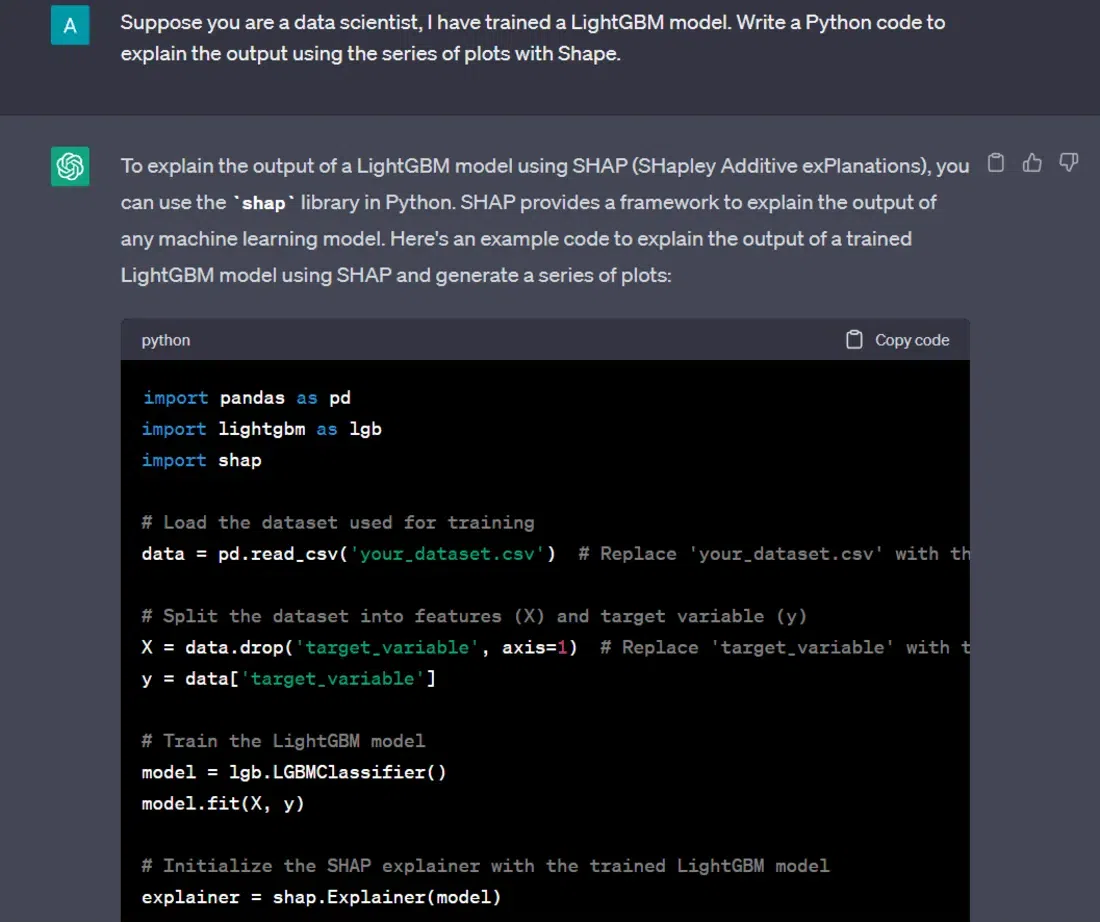Click the inline `shap` code word
Screen dimensions: 1100x922
point(264,203)
